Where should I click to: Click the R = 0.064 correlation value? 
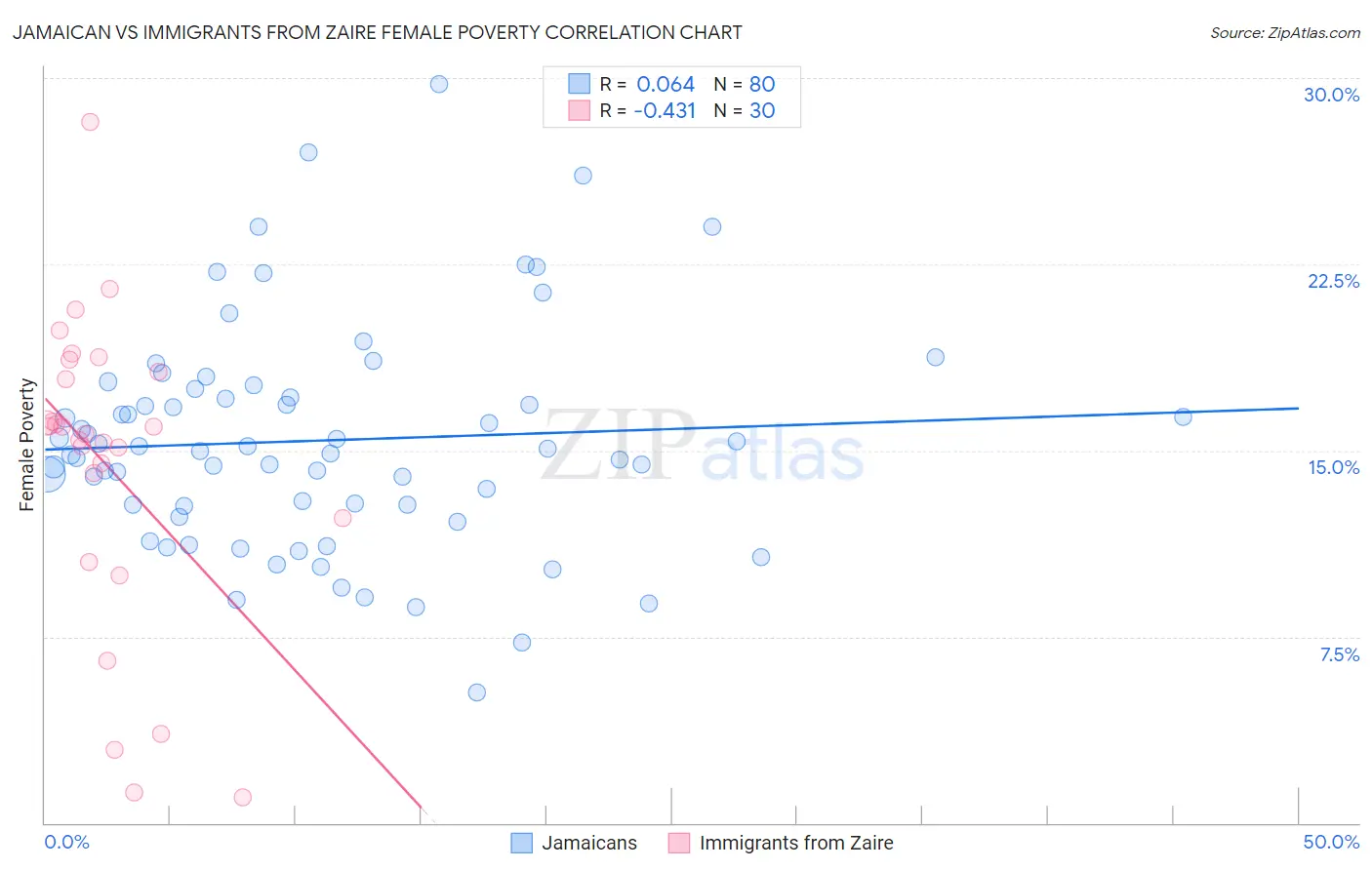tap(647, 84)
